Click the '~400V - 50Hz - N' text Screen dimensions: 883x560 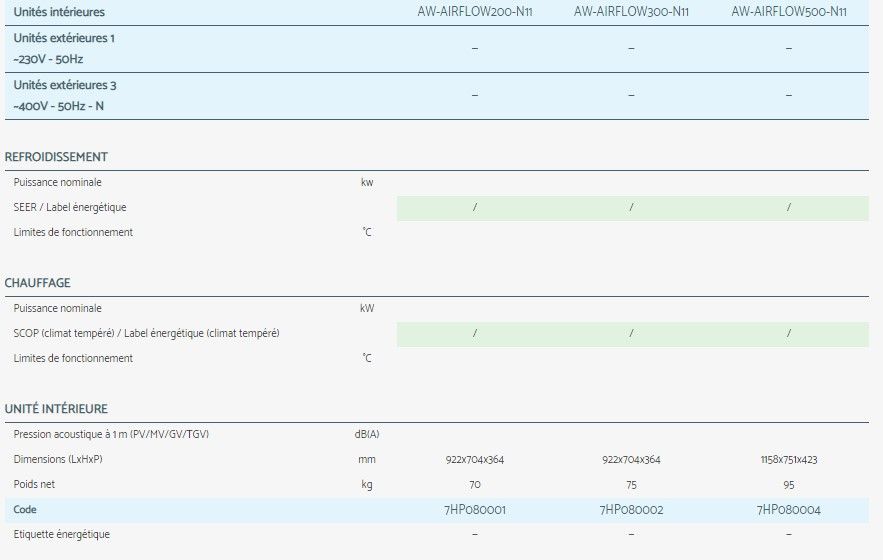point(59,106)
